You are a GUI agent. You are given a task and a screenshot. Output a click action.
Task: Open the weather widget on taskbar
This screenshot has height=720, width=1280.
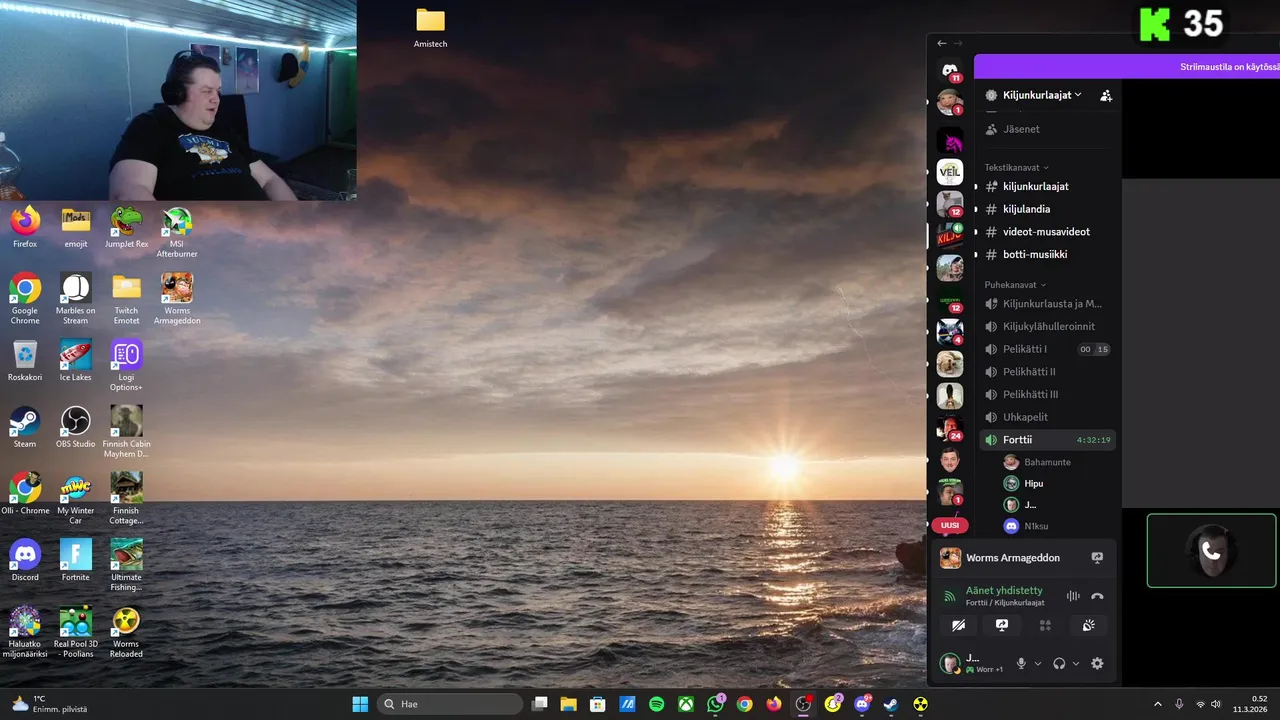click(48, 704)
